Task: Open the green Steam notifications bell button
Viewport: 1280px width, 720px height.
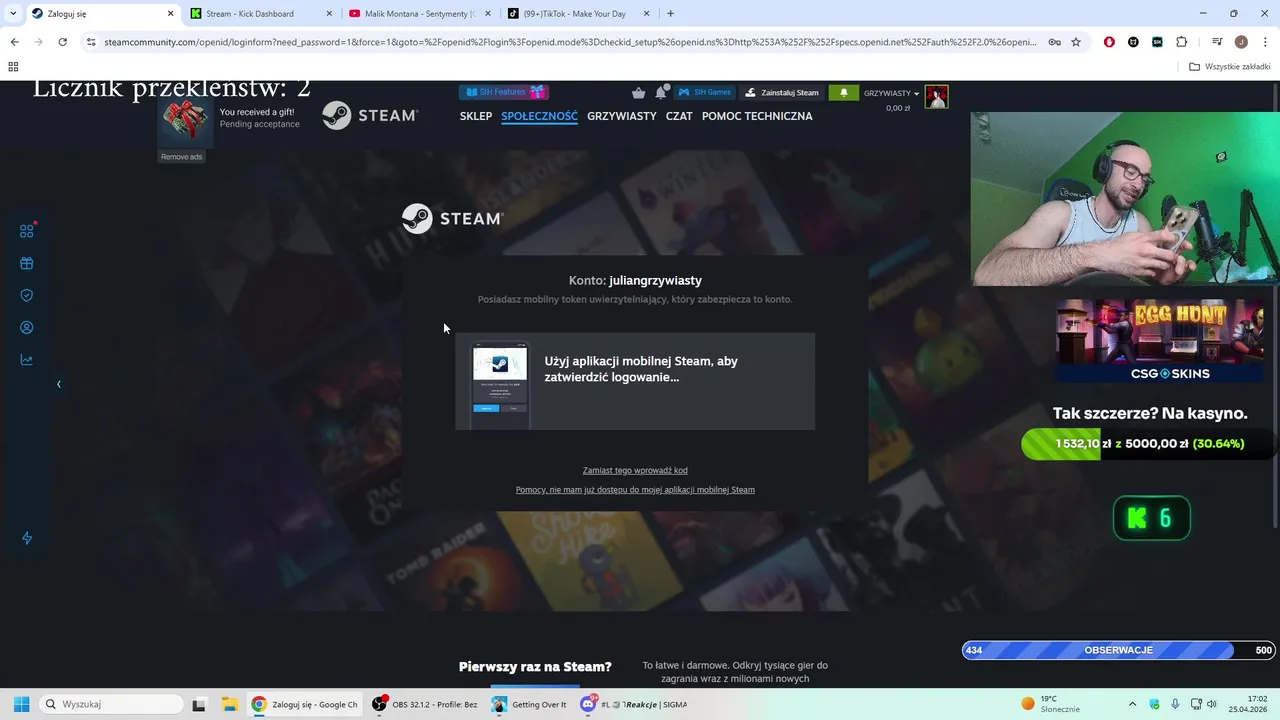Action: pyautogui.click(x=843, y=93)
